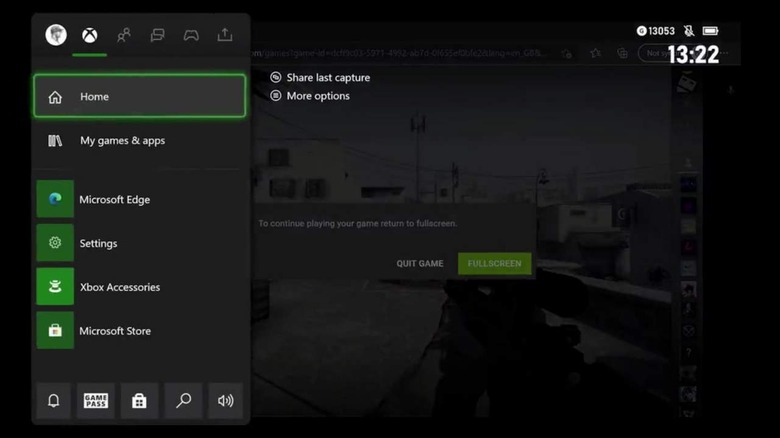This screenshot has height=438, width=780.
Task: Open Microsoft Store from the guide list
Action: tap(139, 330)
